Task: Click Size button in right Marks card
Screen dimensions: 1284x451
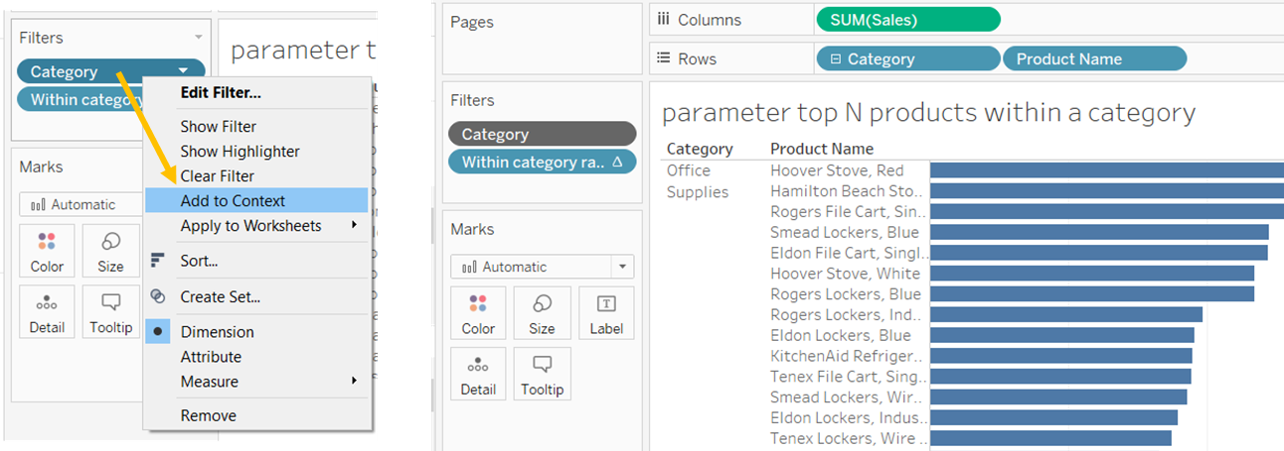Action: [x=542, y=313]
